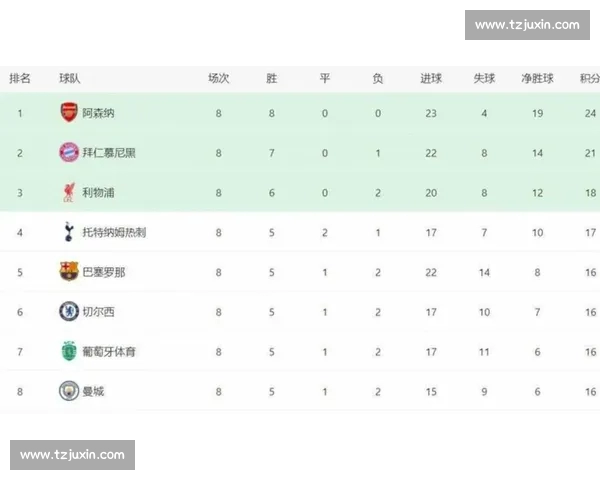Click the 排名 column header
The image size is (600, 480).
(x=20, y=78)
